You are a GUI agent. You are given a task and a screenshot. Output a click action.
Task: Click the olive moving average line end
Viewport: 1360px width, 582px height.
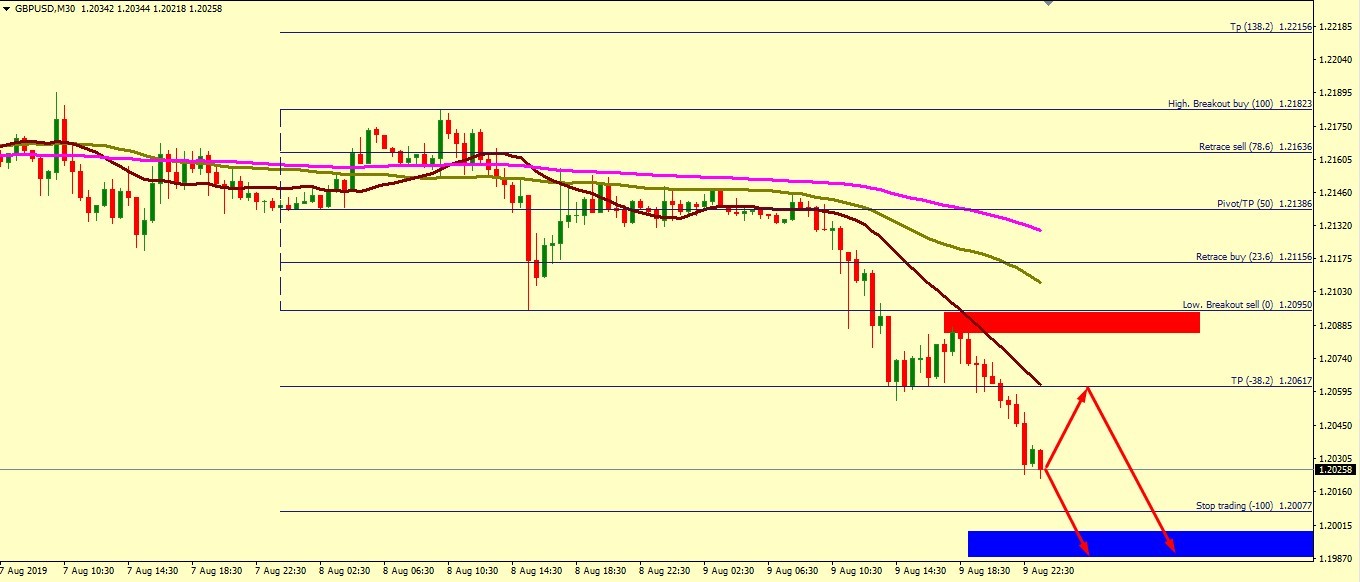1040,281
